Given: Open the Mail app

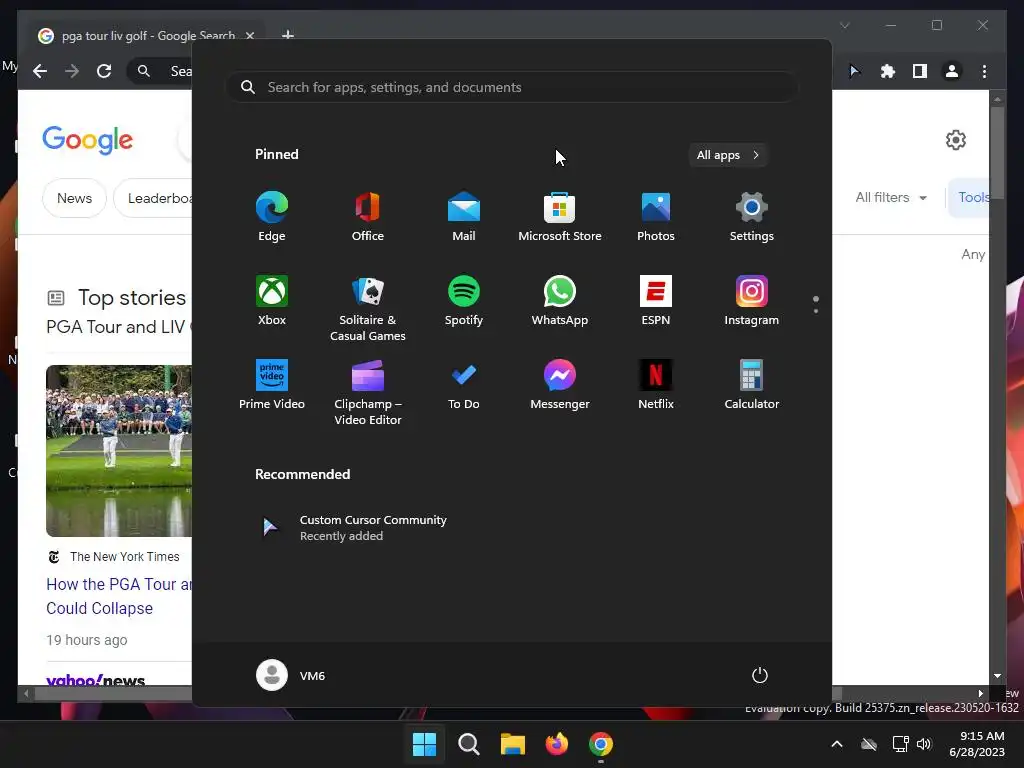Looking at the screenshot, I should [464, 217].
